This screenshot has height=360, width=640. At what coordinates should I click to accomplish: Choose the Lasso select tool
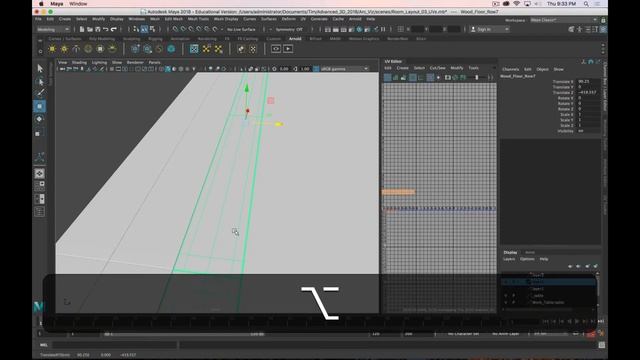40,81
